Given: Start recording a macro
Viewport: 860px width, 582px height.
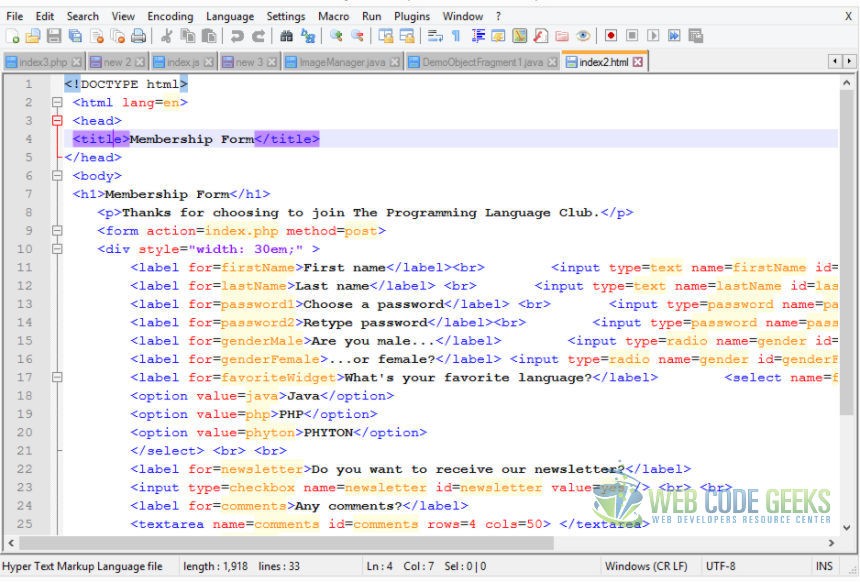Looking at the screenshot, I should click(610, 36).
